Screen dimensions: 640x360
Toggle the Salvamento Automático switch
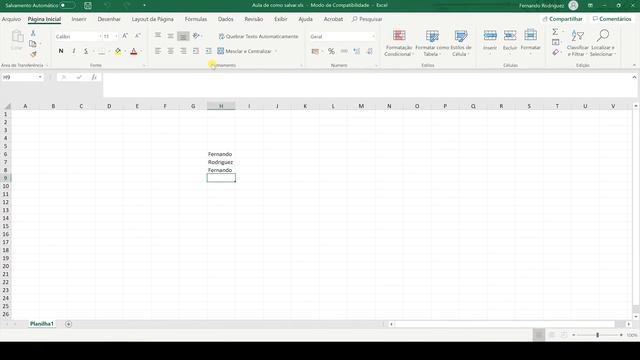tap(67, 5)
